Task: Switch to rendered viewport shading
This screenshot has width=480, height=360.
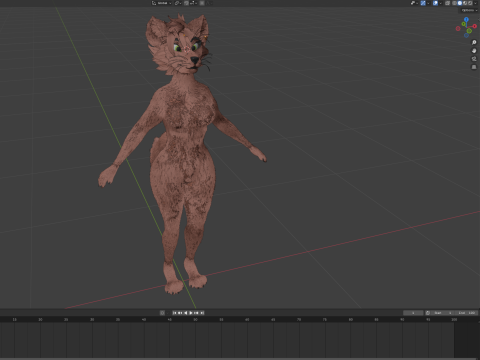Action: pos(470,3)
